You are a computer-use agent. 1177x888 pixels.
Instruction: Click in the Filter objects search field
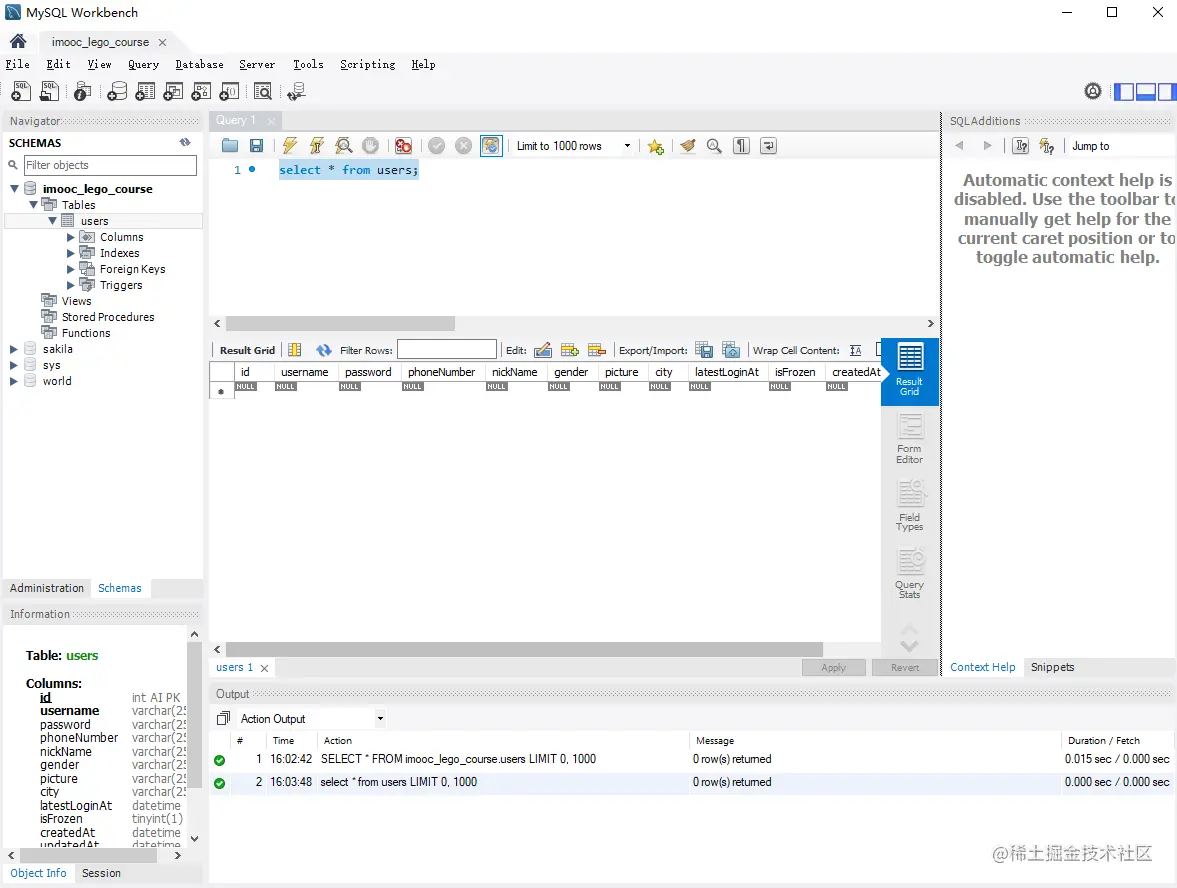110,165
